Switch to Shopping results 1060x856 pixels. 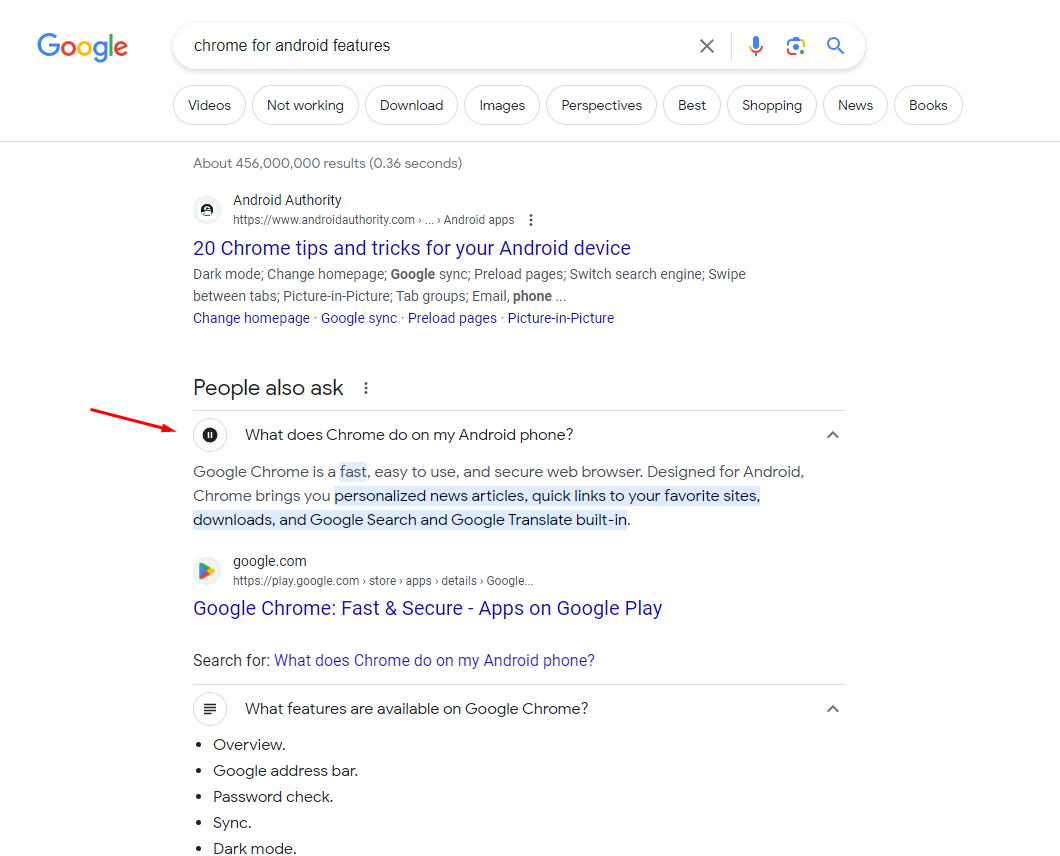pos(772,105)
